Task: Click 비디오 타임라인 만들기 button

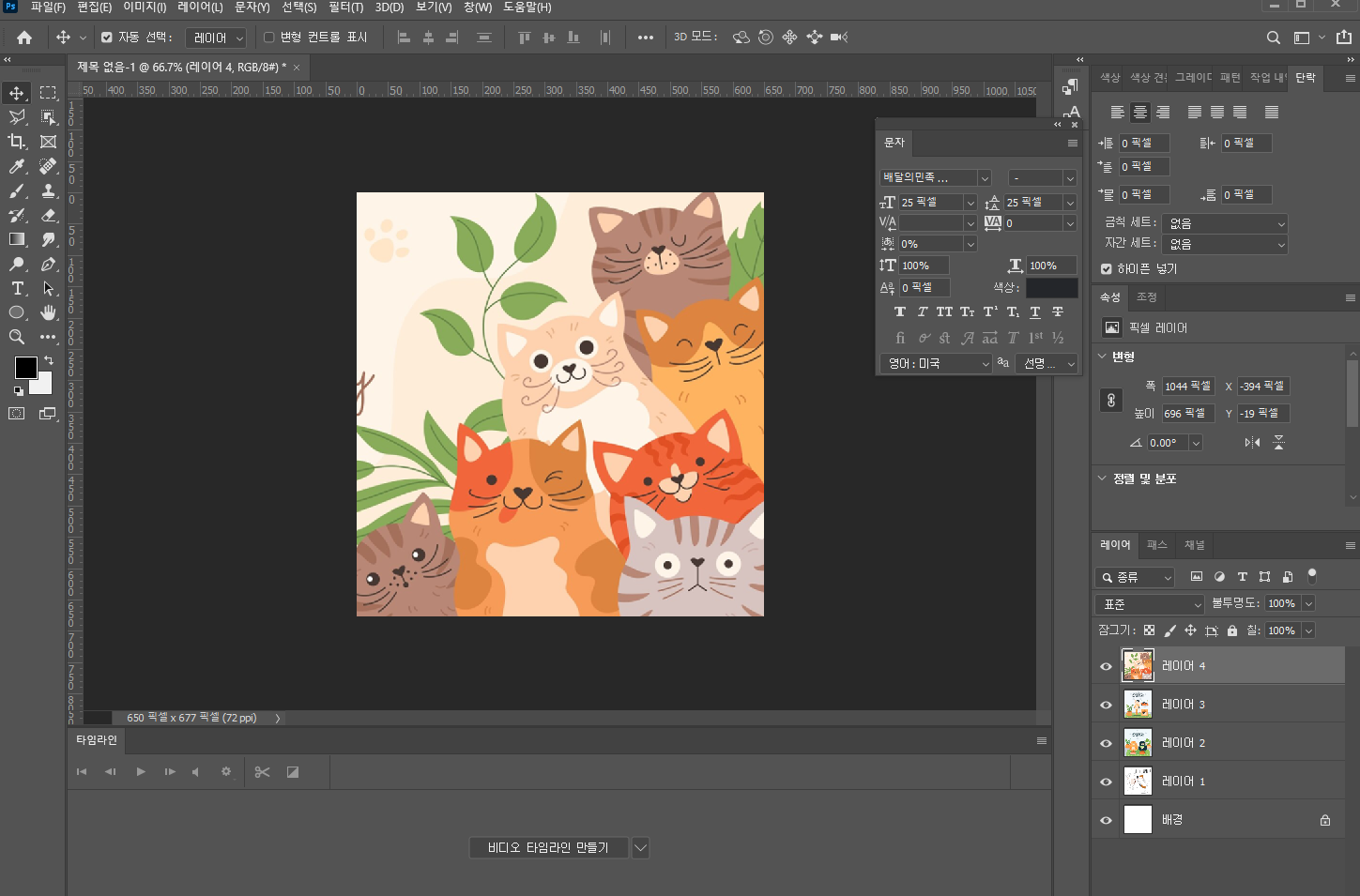Action: [x=548, y=848]
